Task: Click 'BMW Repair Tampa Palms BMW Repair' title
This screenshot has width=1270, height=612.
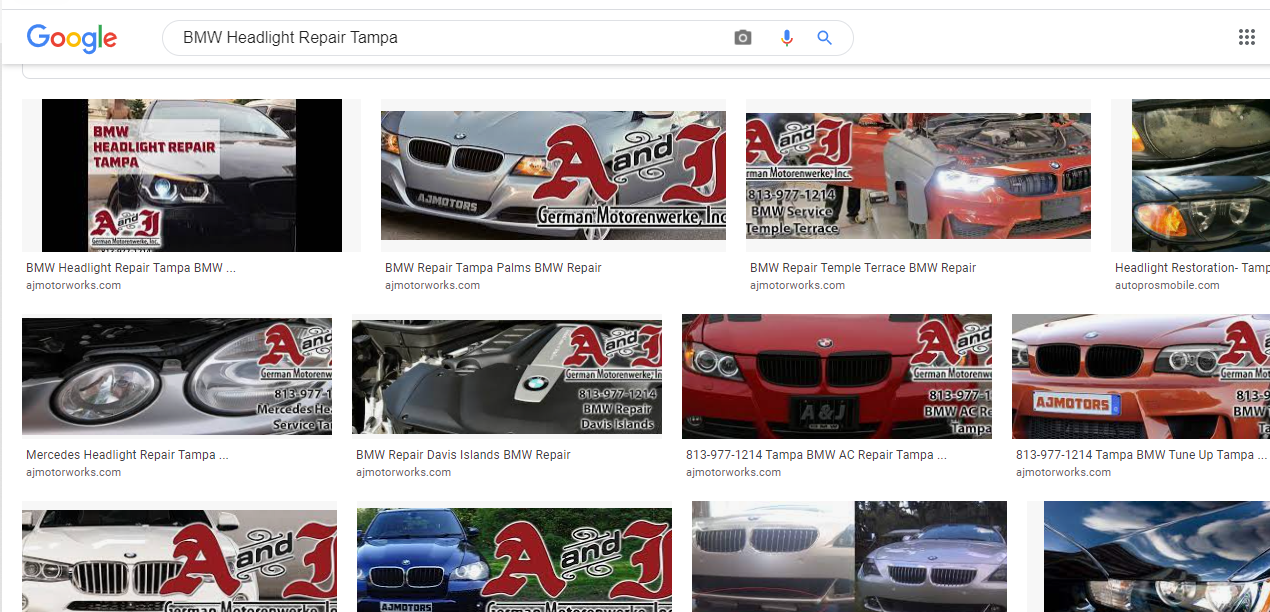Action: click(493, 268)
